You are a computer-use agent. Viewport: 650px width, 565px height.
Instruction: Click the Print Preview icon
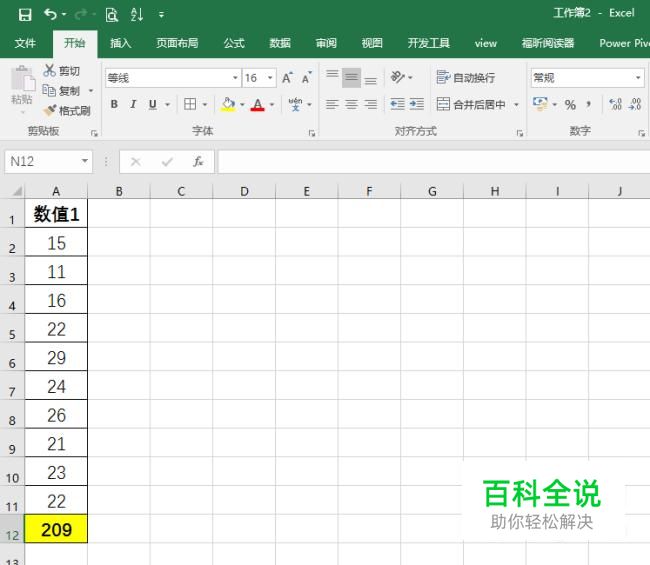pos(112,15)
